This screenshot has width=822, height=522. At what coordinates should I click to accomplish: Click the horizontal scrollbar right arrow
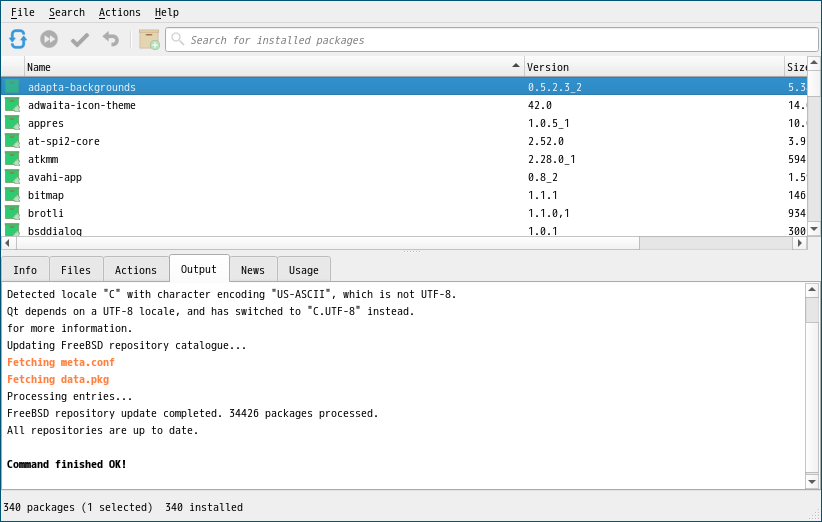(x=799, y=243)
